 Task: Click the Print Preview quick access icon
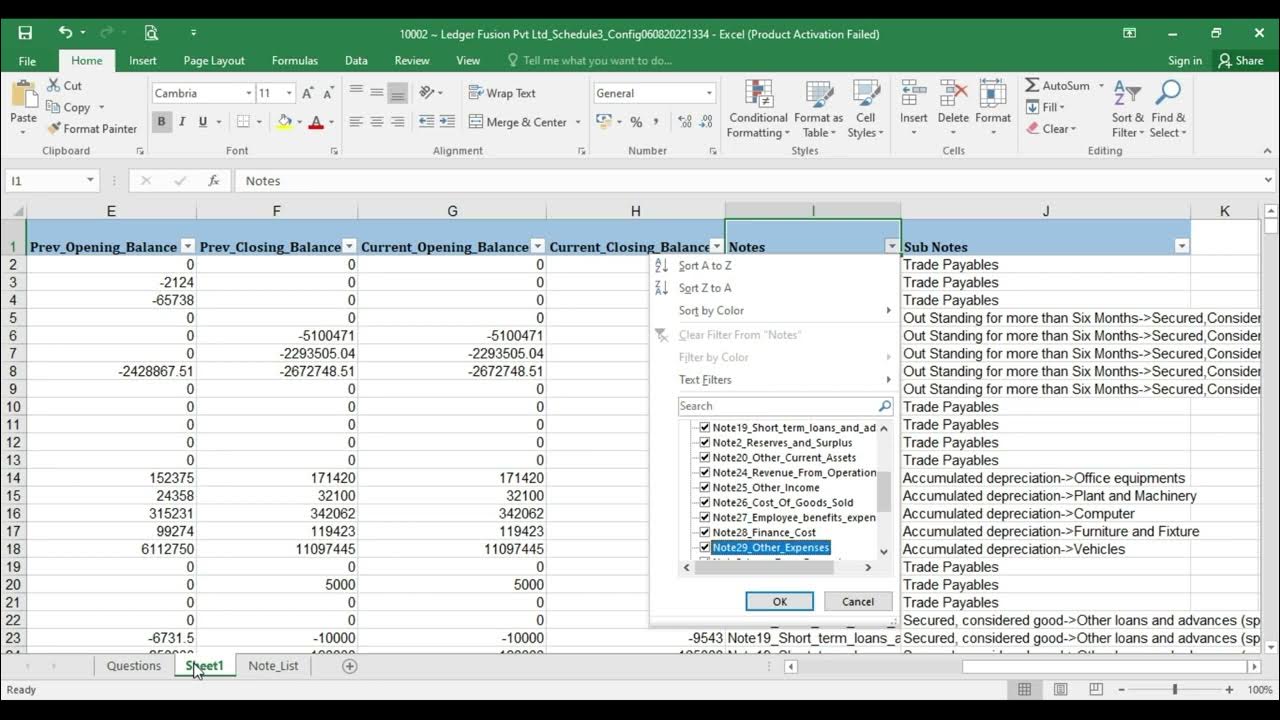[x=151, y=33]
